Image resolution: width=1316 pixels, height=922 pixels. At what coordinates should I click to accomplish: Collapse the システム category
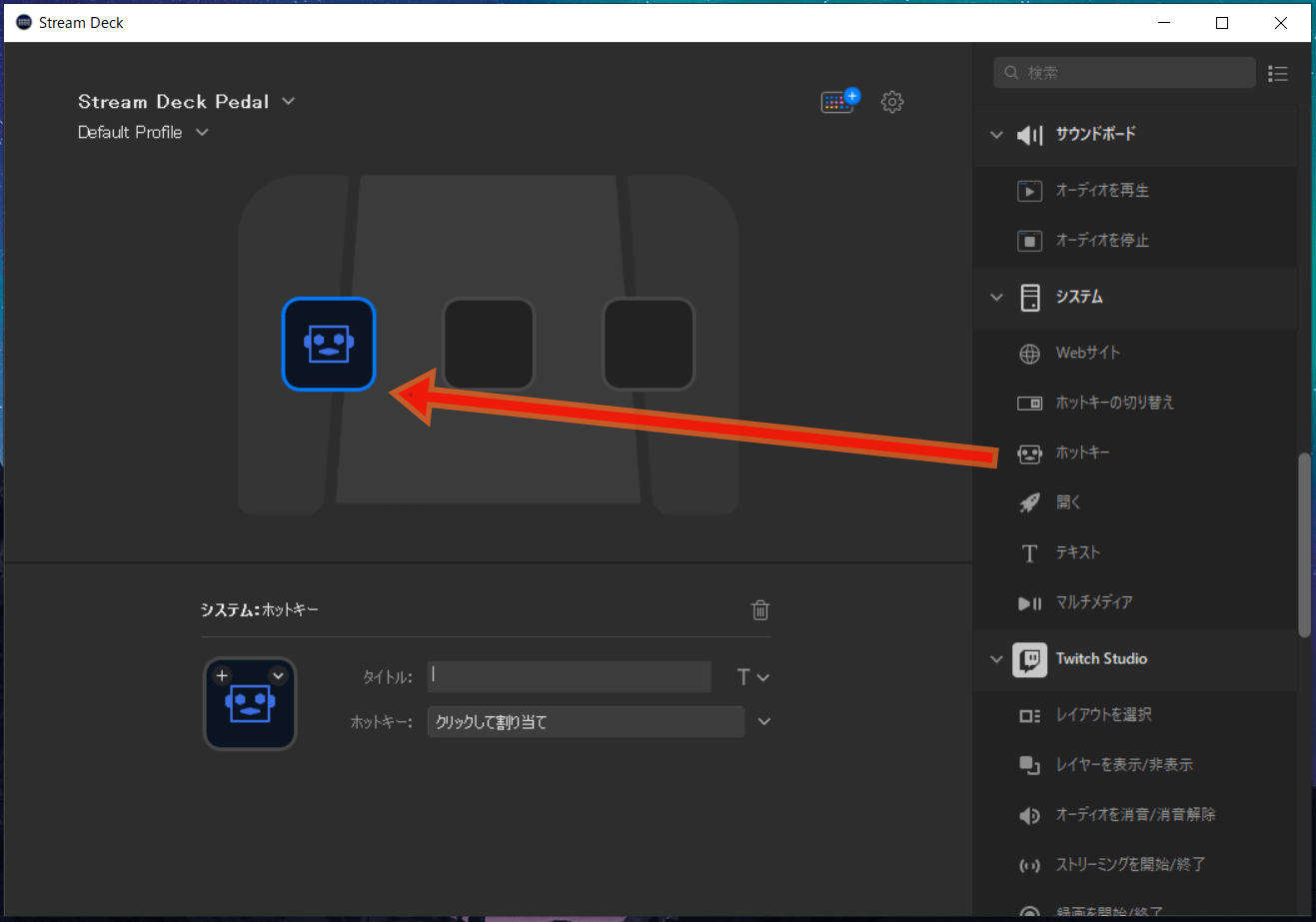click(996, 297)
